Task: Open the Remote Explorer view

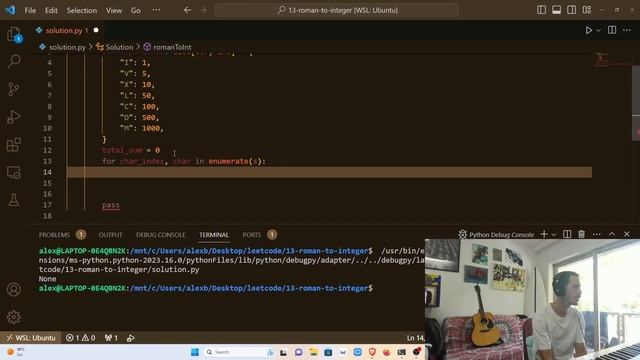Action: (x=14, y=173)
